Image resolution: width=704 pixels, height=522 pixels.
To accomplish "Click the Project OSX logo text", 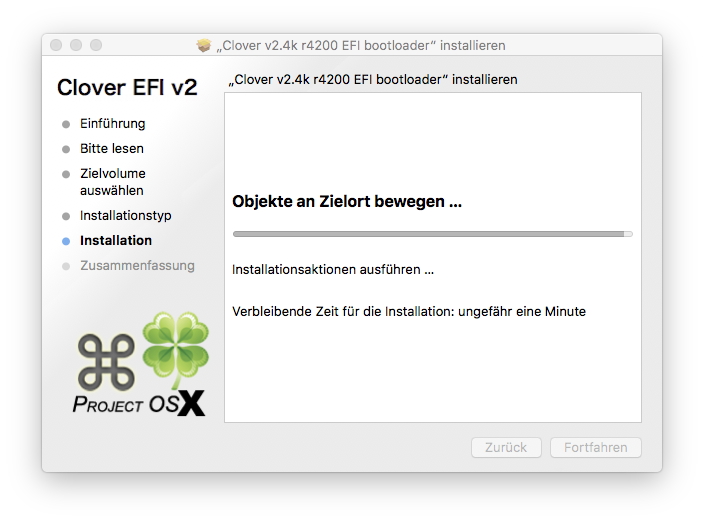I will pos(139,404).
